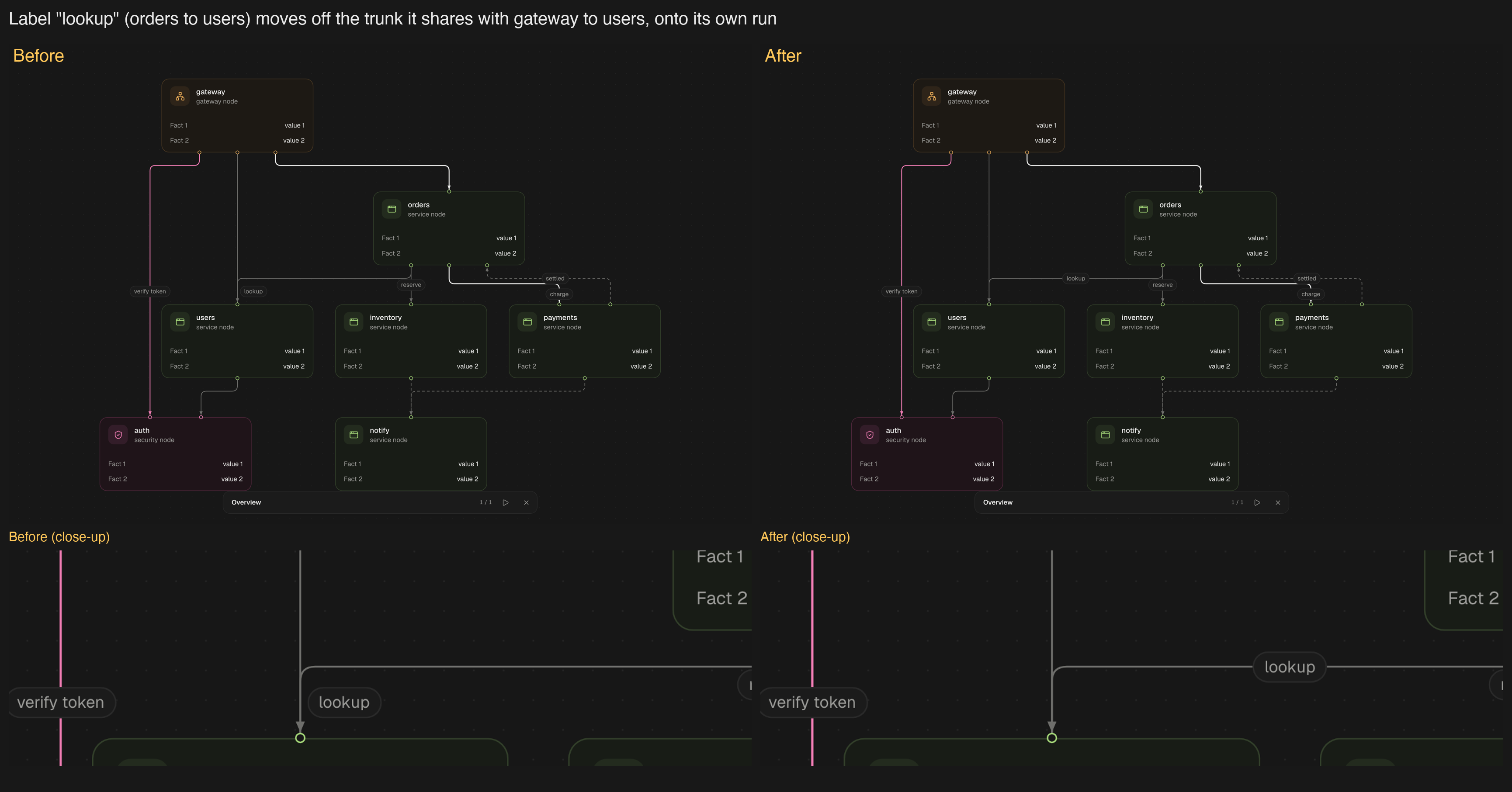
Task: Click '1 / 1' counter in After panel bar
Action: (1237, 503)
